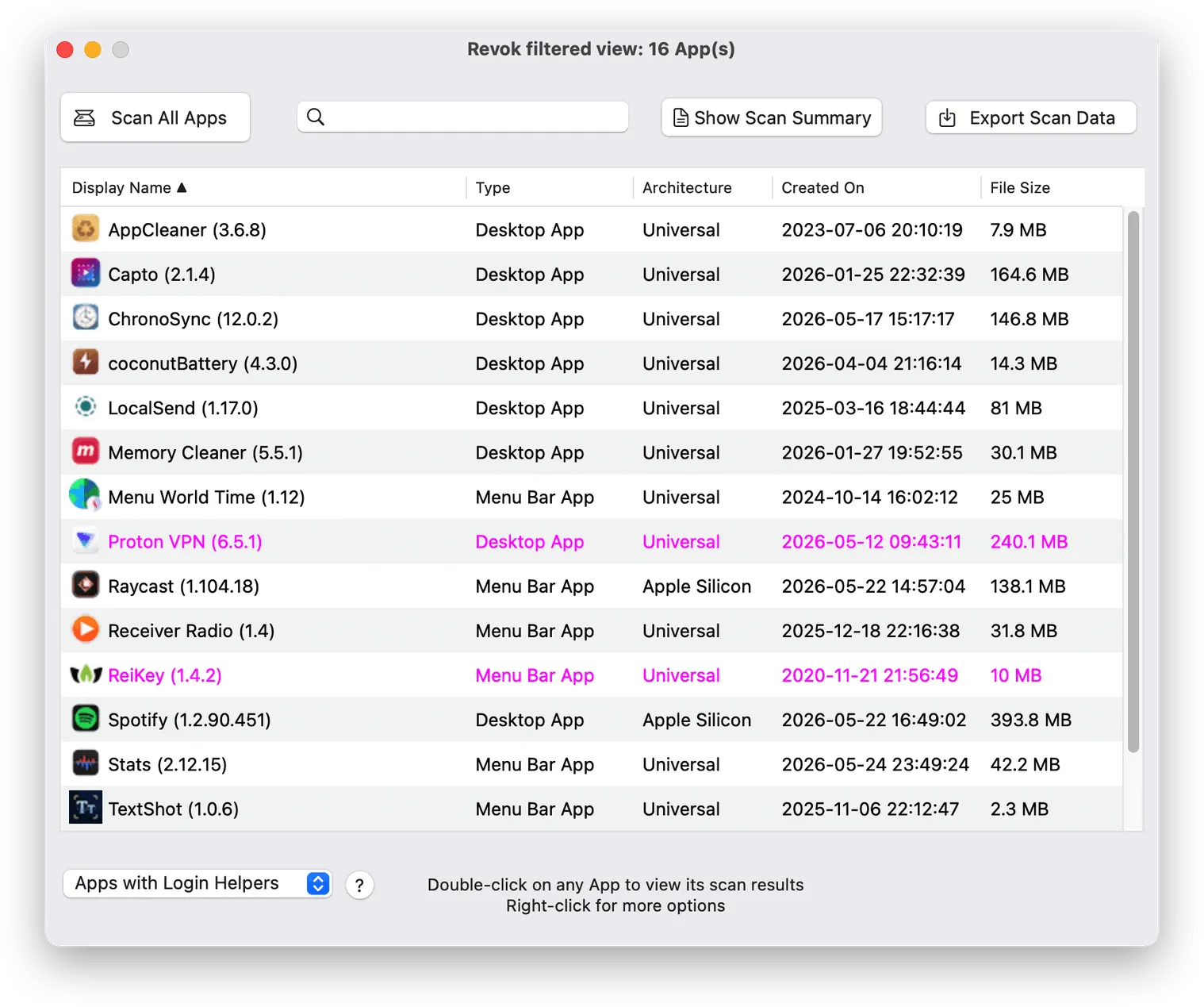The width and height of the screenshot is (1204, 1007).
Task: Click the Receiver Radio play icon
Action: coord(86,629)
